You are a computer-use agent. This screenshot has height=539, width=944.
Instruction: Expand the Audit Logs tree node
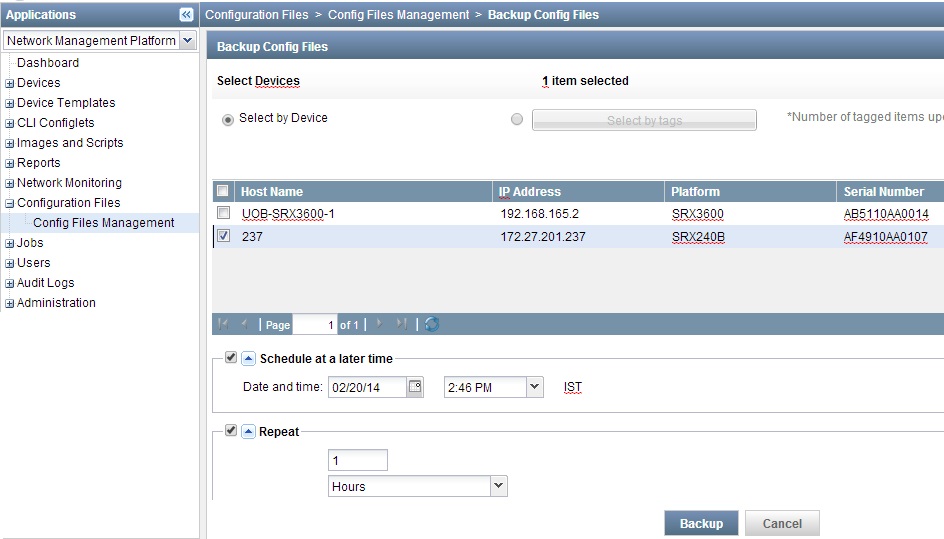click(x=10, y=283)
